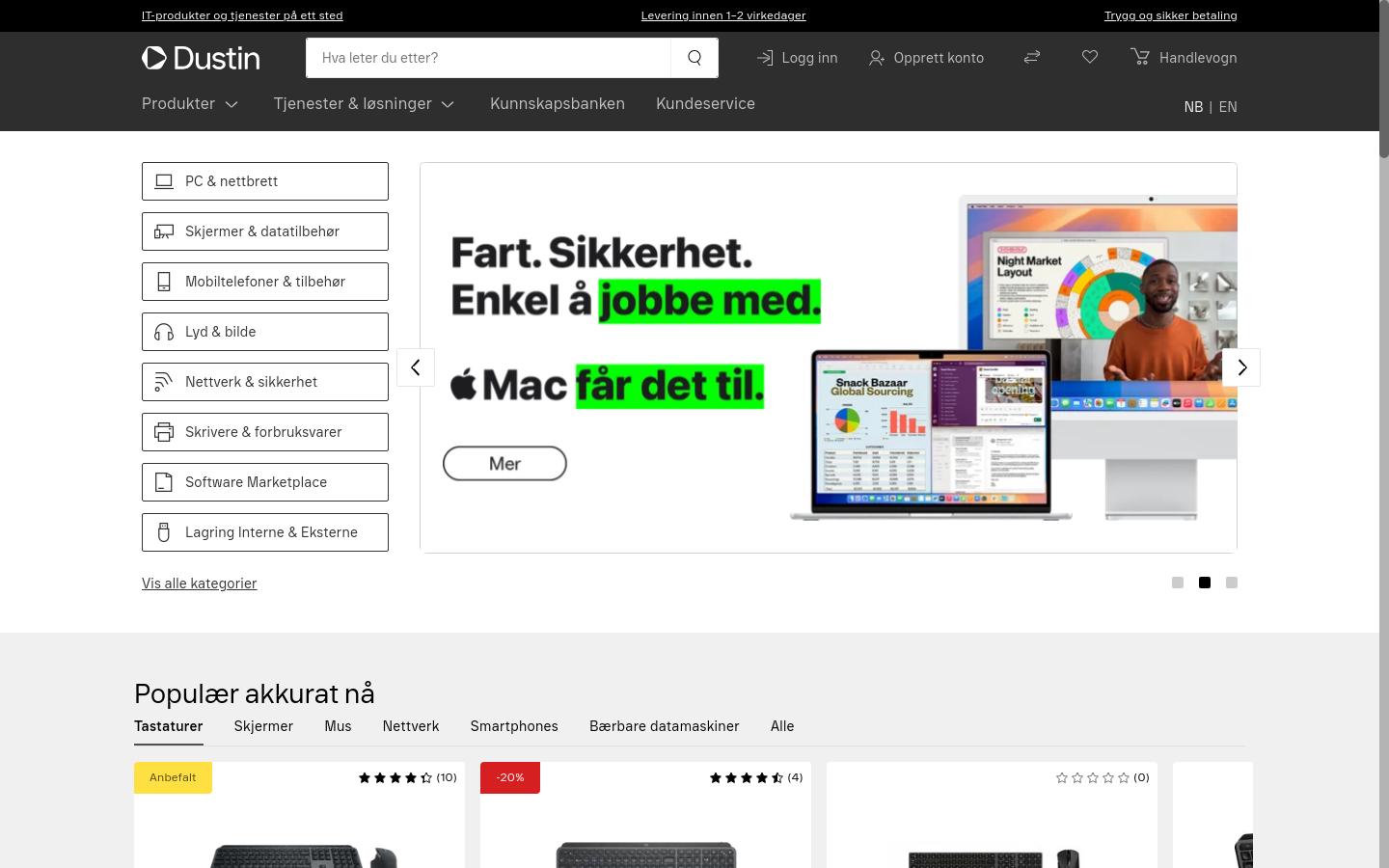Select the Mus tab

[338, 726]
